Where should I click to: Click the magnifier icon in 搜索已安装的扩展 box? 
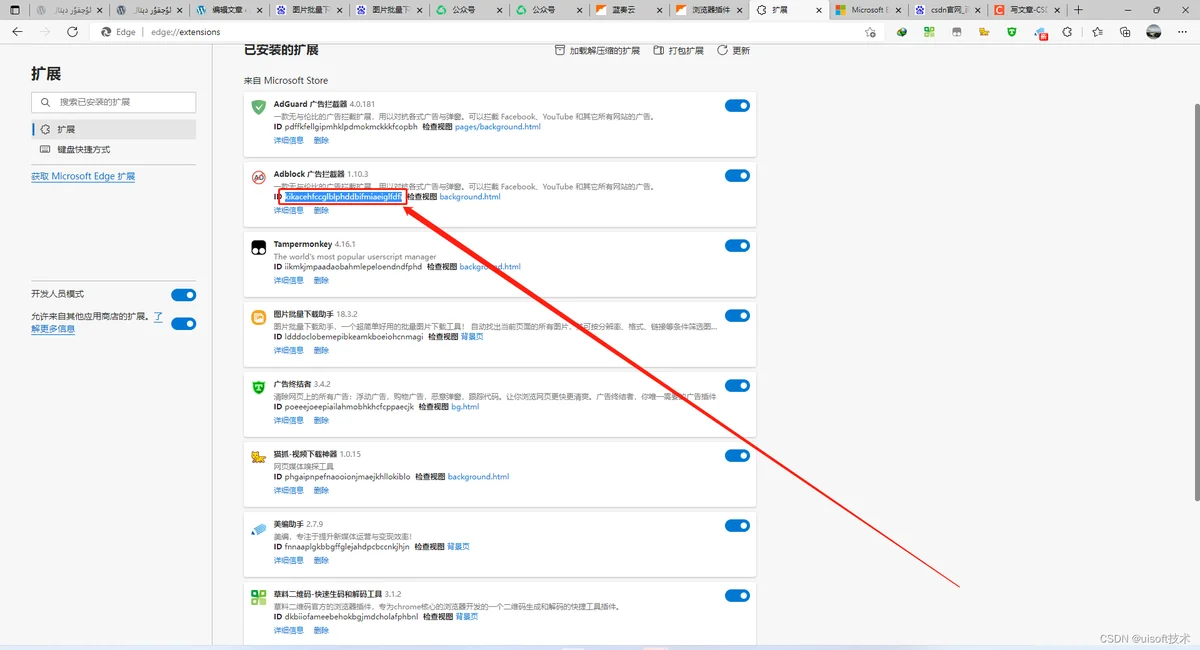point(45,102)
